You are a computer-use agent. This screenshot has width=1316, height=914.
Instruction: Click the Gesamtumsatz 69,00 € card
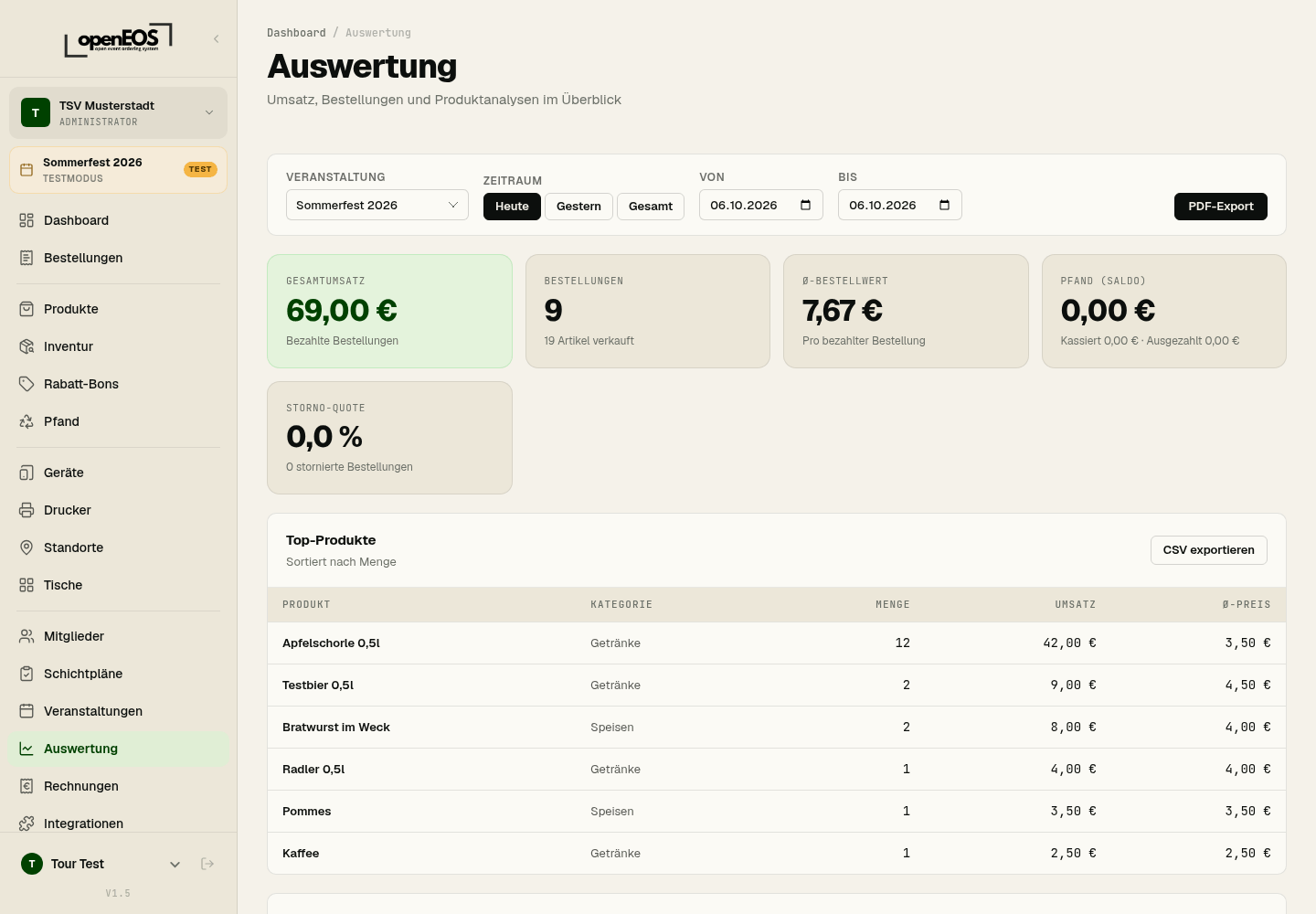[389, 312]
